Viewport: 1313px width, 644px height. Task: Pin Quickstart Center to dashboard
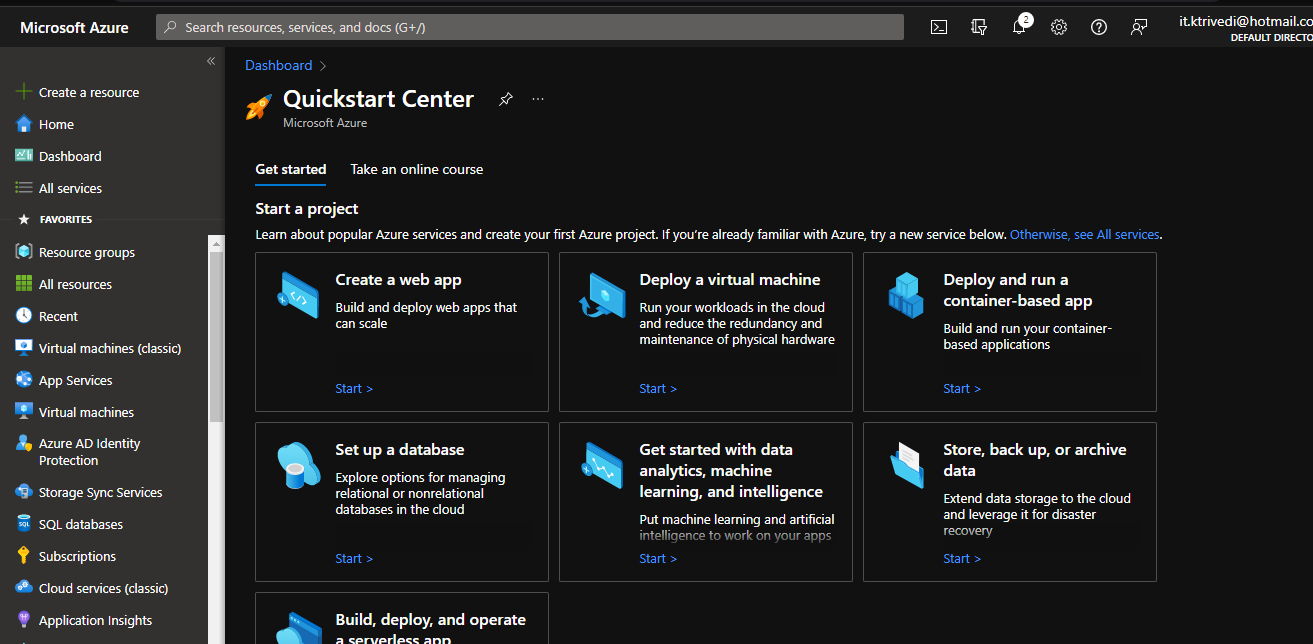(x=506, y=99)
